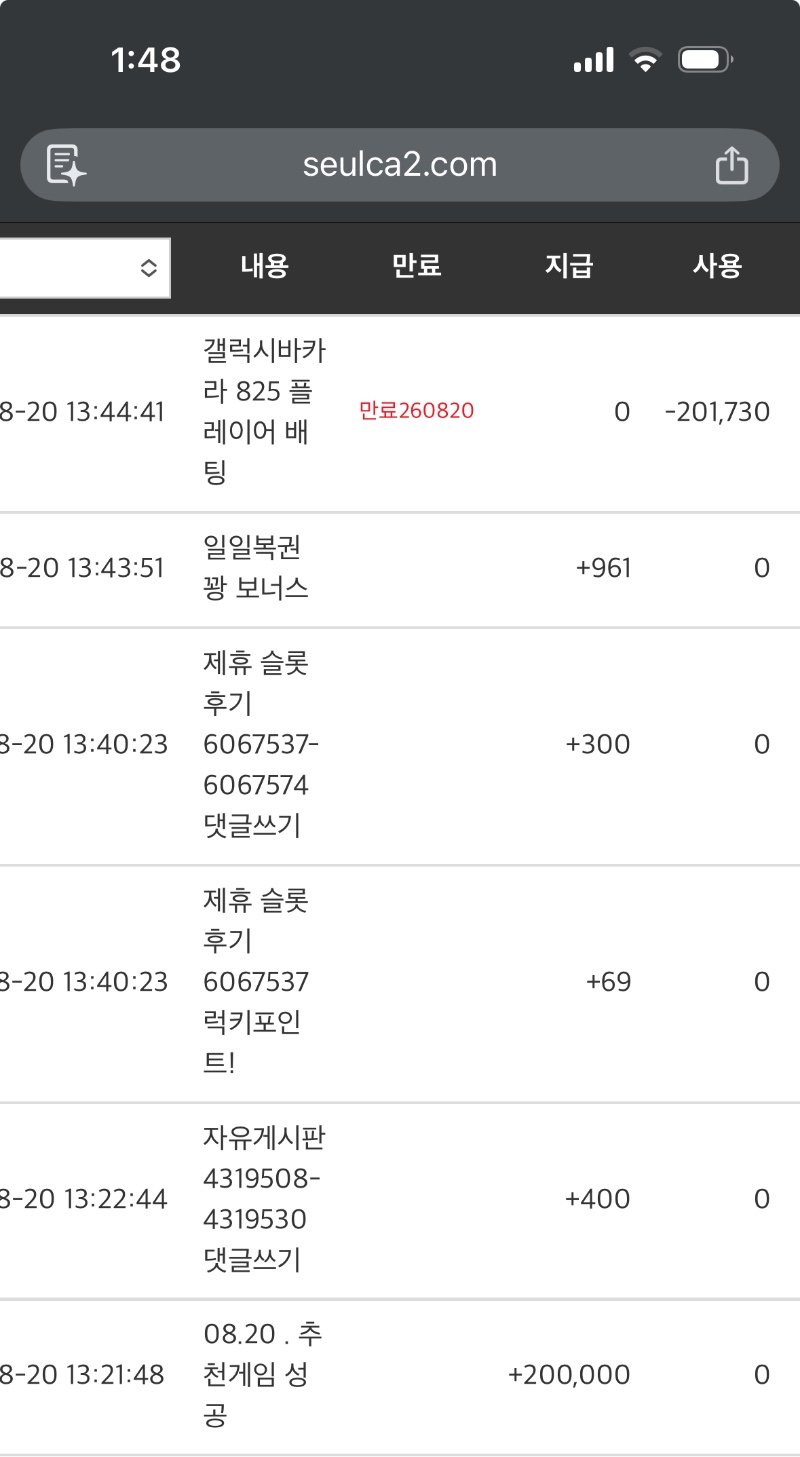The image size is (800, 1457).
Task: Open 일일복권 꽝 보너스 entry
Action: [x=255, y=568]
